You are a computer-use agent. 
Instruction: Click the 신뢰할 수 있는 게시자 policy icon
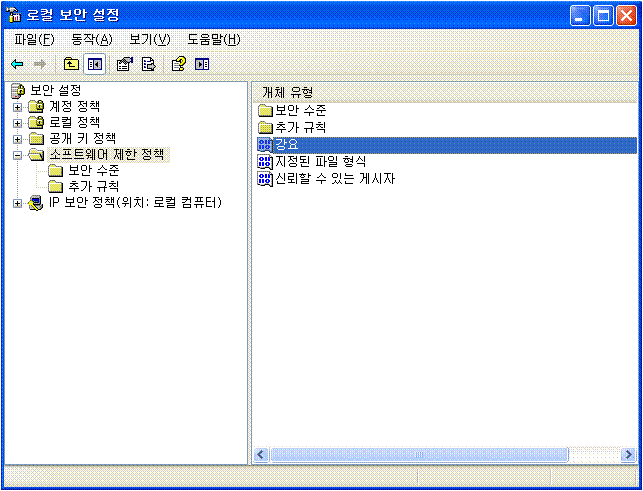point(264,179)
